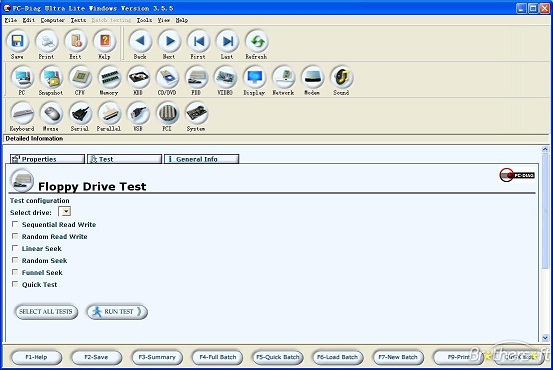Click the Refresh toolbar icon
Screen dimensions: 553x370
tap(256, 41)
